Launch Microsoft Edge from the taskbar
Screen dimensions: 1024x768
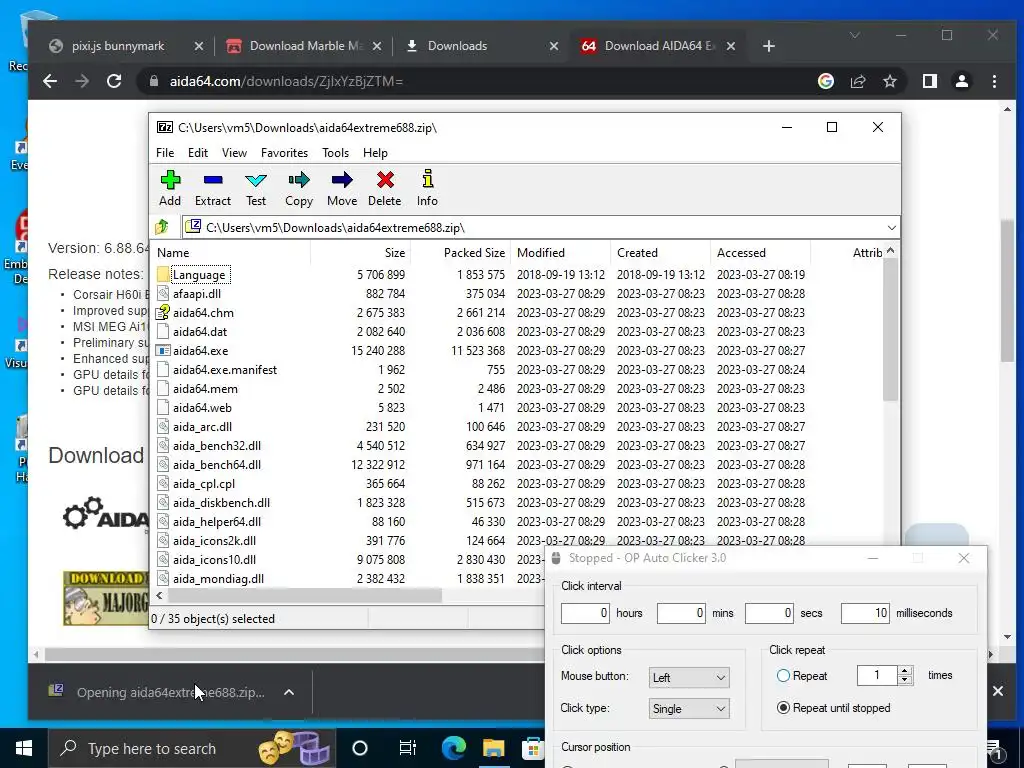coord(453,748)
